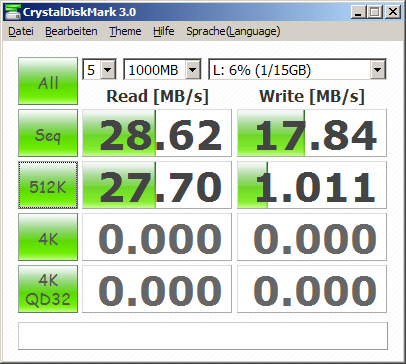Image resolution: width=406 pixels, height=364 pixels.
Task: Click the Write [MB/s] column header
Action: 312,97
